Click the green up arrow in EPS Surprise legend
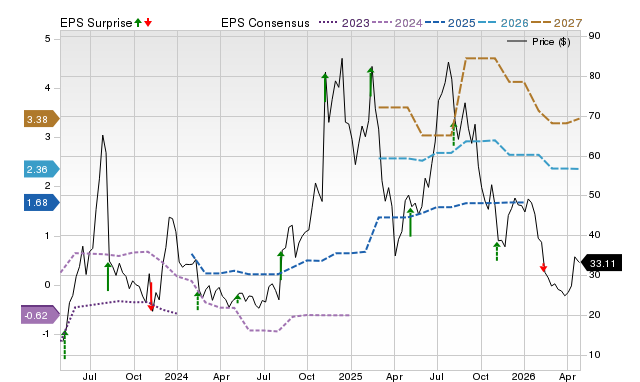Image resolution: width=640 pixels, height=382 pixels. click(138, 22)
